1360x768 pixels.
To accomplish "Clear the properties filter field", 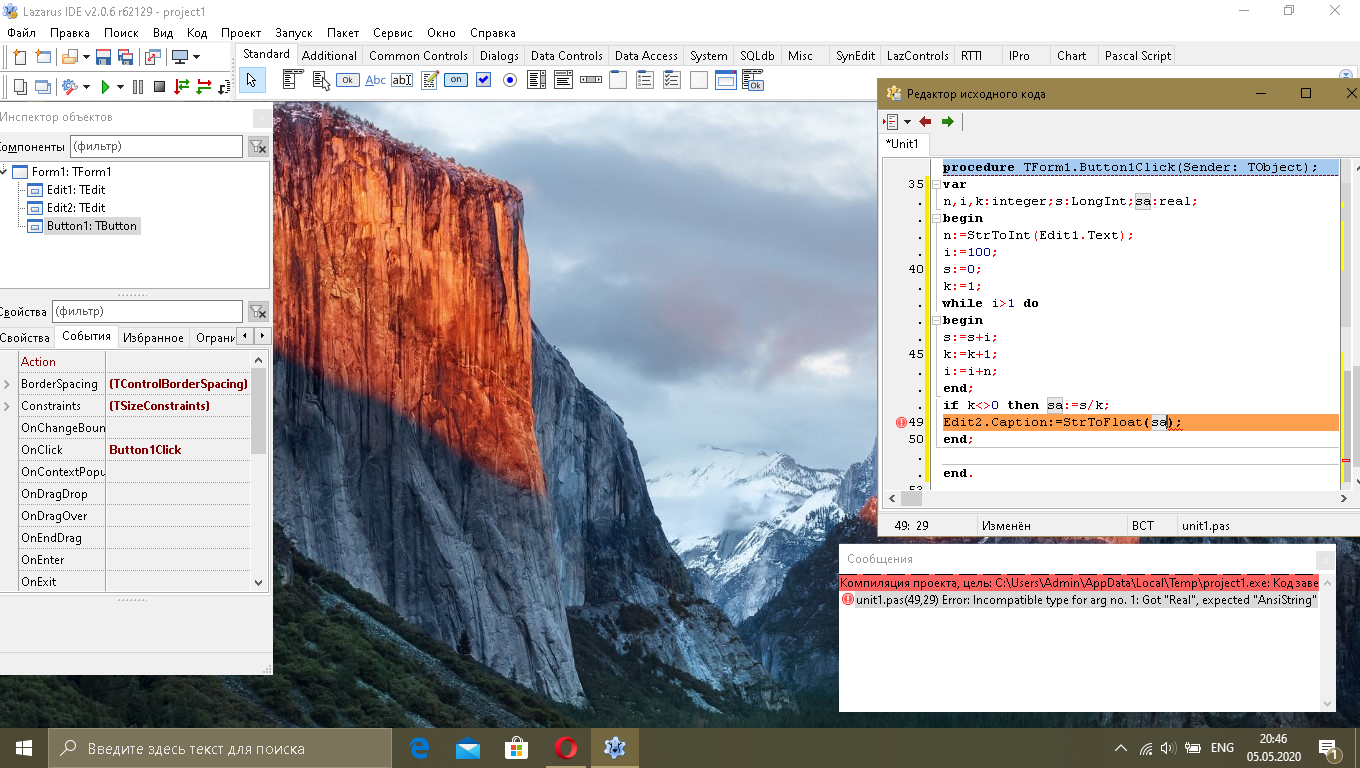I will click(x=258, y=311).
